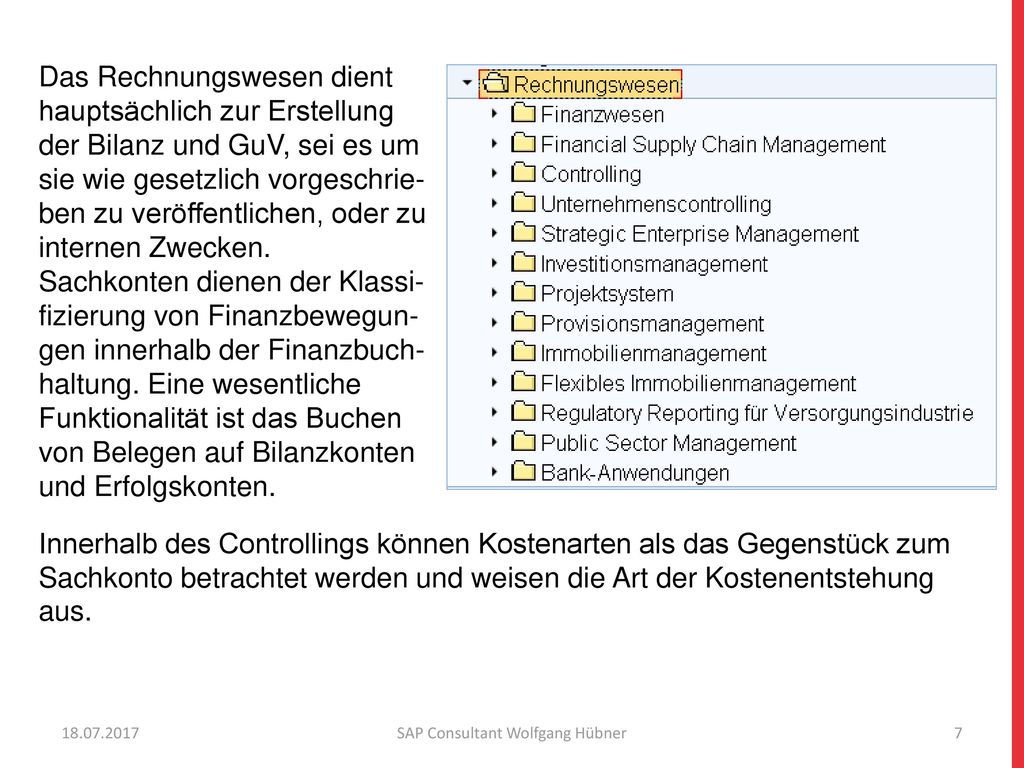Click the Bank-Anwendungen folder icon

(x=523, y=472)
